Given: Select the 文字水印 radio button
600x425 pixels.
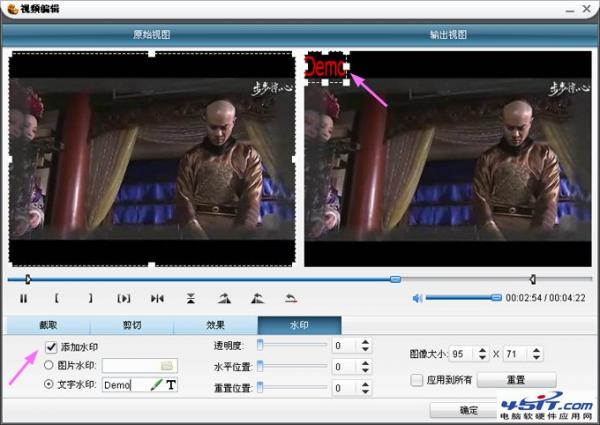Looking at the screenshot, I should click(x=49, y=384).
